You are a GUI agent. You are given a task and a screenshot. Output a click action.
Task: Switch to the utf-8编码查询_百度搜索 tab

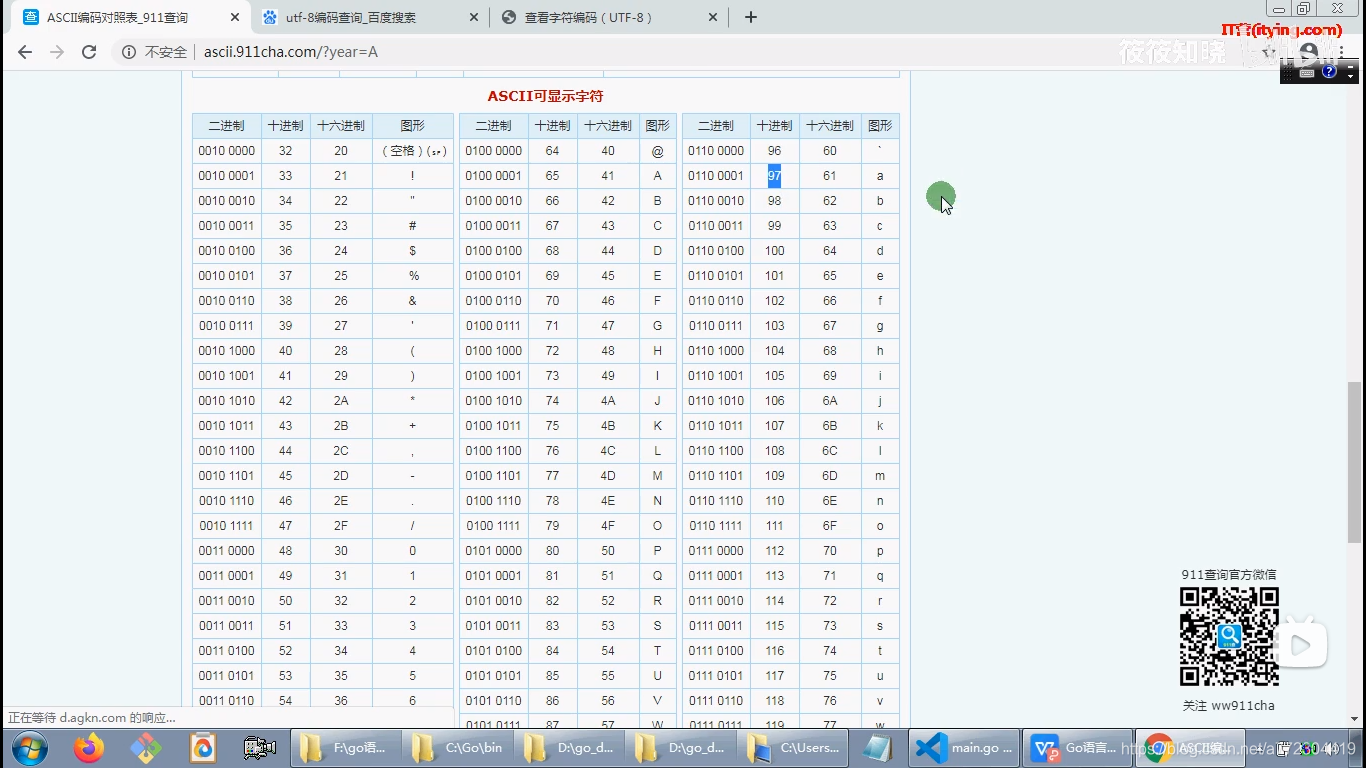370,17
